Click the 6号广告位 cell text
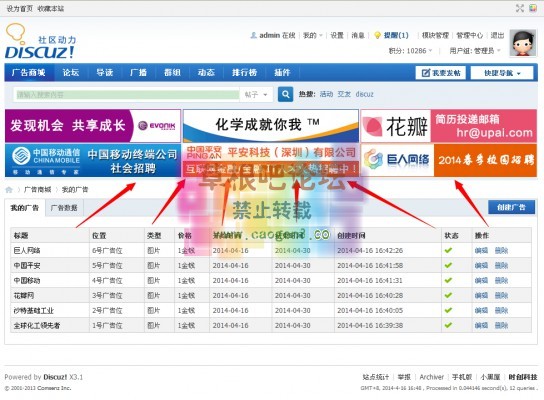Screen dimensions: 544x400 [107, 250]
